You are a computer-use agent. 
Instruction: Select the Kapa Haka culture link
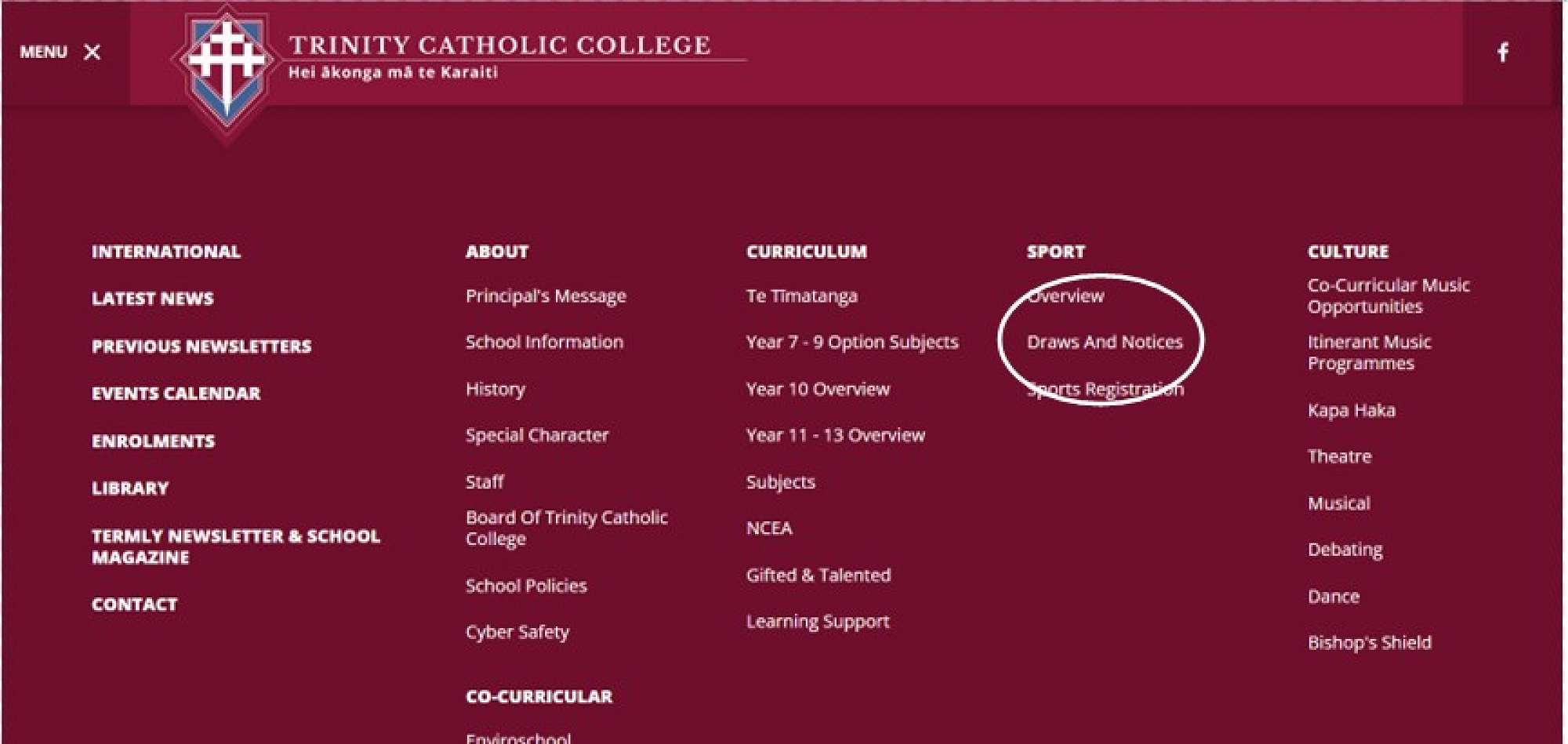click(1351, 410)
